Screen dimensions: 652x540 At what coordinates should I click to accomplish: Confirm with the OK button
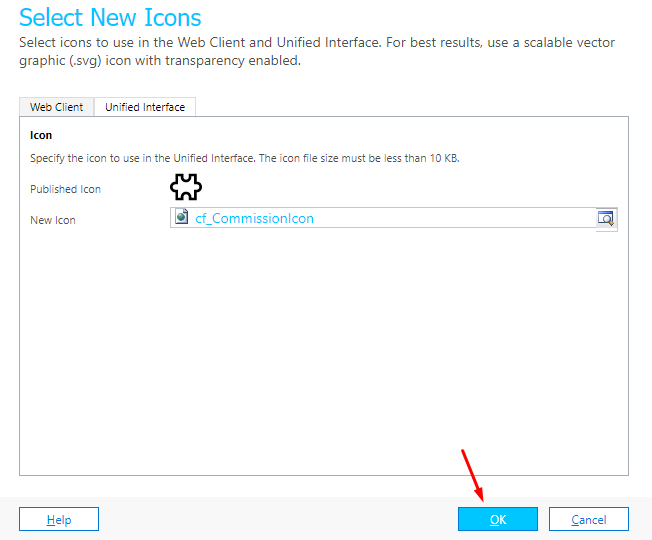click(x=498, y=519)
